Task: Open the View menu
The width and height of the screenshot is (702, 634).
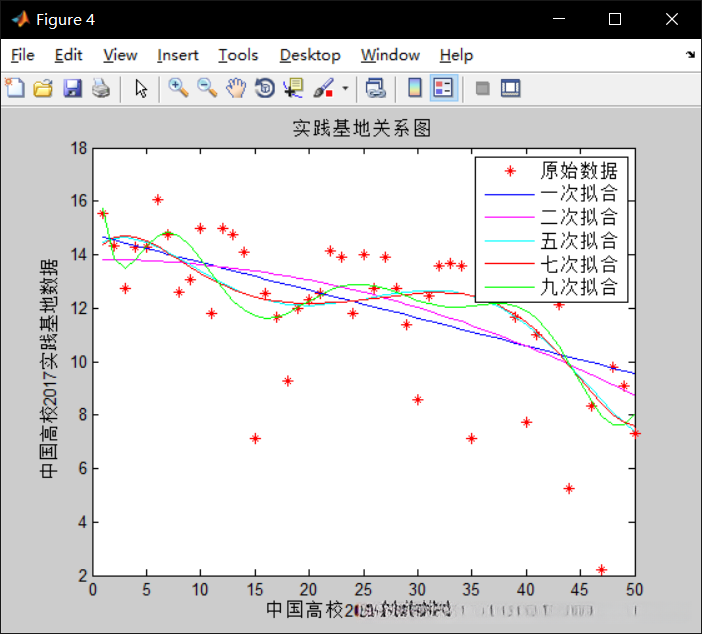Action: point(120,55)
